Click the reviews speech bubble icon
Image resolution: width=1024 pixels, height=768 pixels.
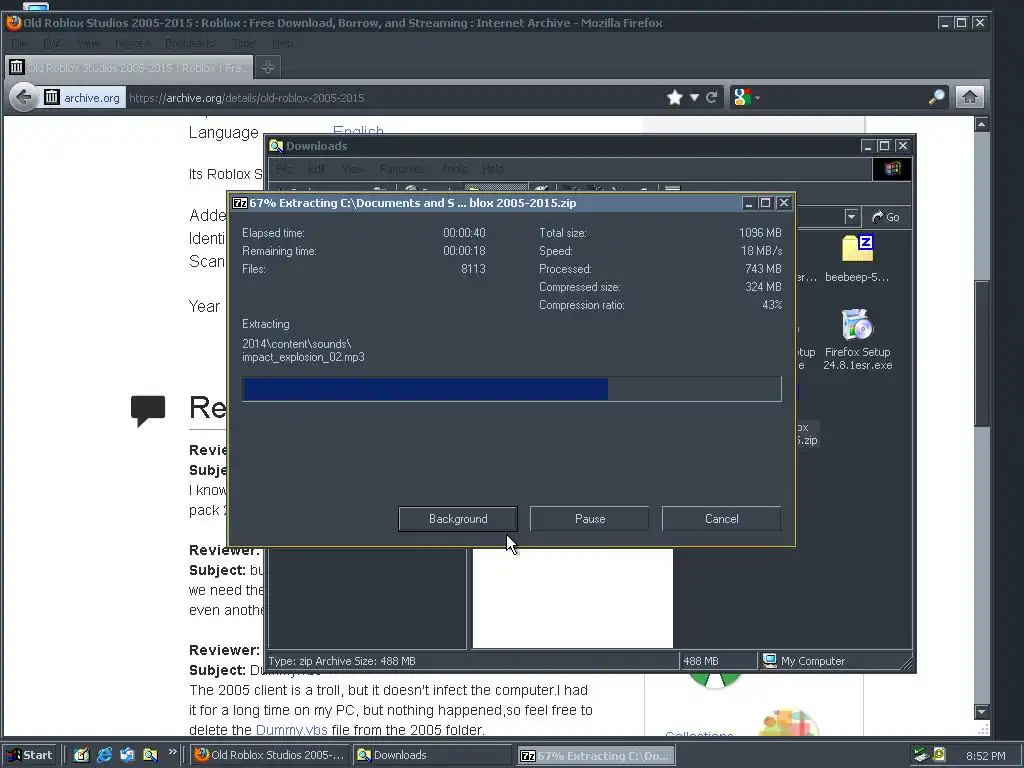pyautogui.click(x=148, y=411)
